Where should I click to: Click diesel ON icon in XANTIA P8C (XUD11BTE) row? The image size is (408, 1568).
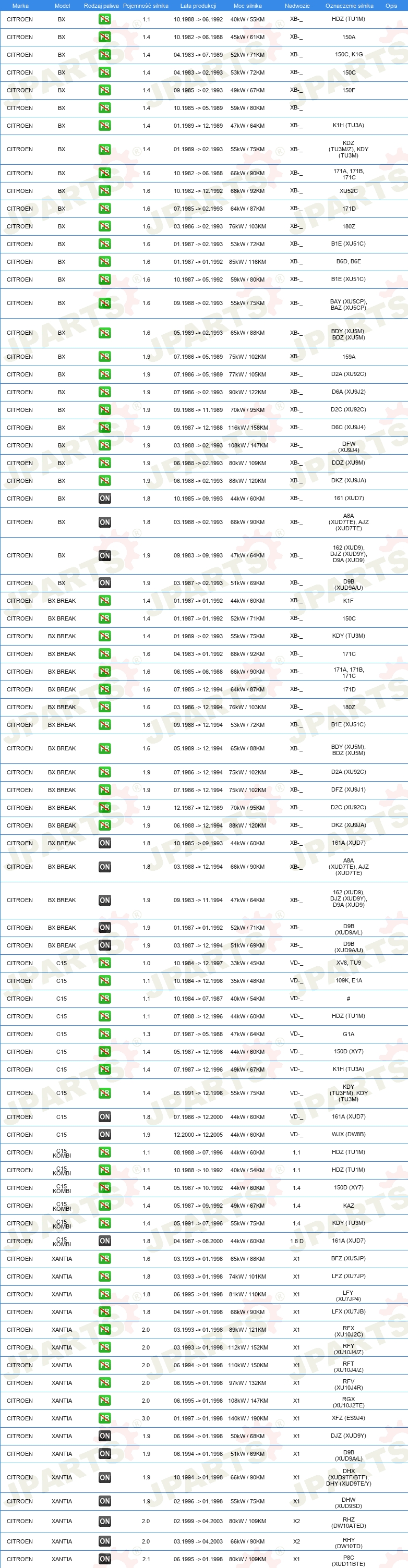[105, 1559]
